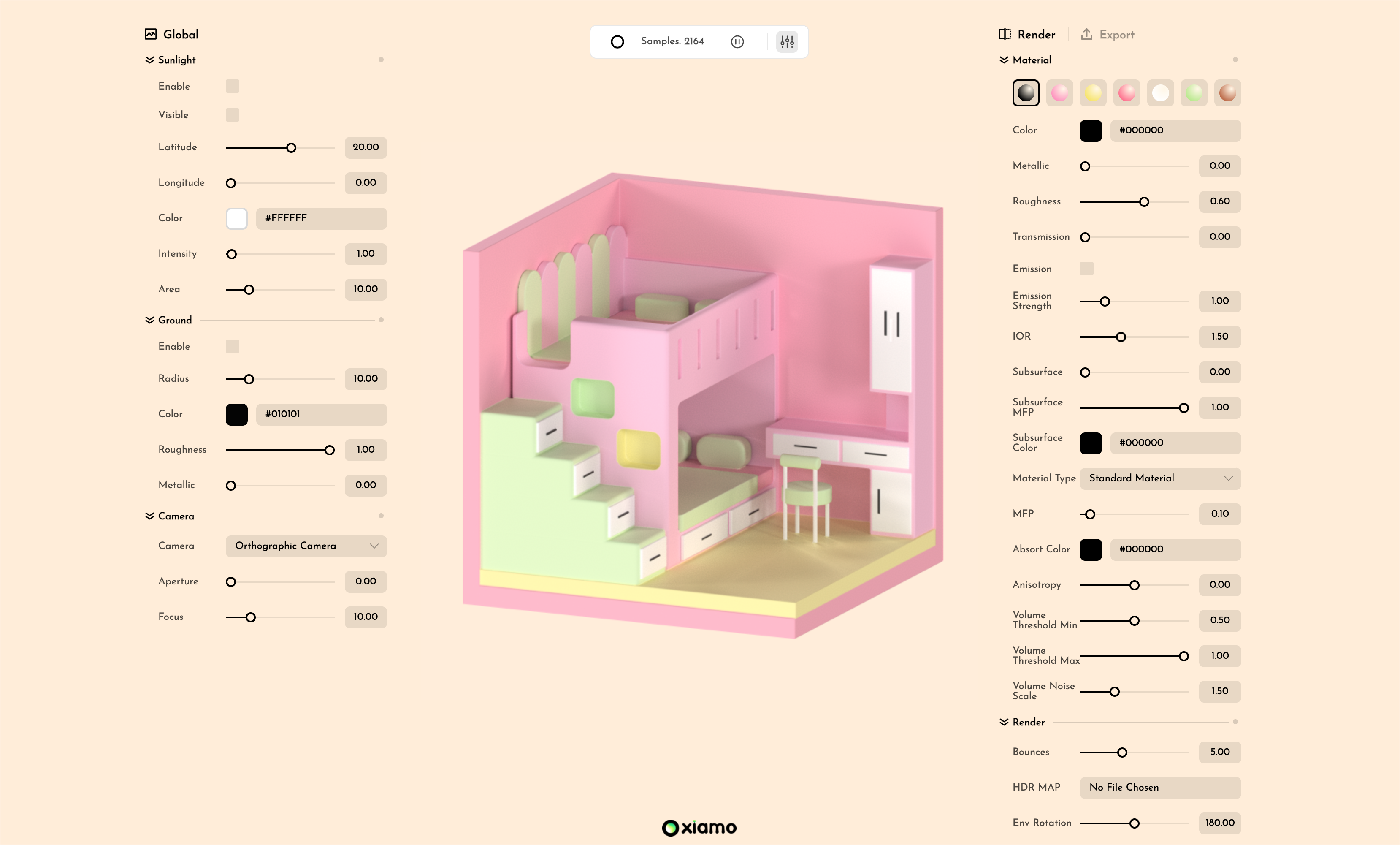Click the settings sliders icon in top toolbar
The width and height of the screenshot is (1400, 845).
pyautogui.click(x=787, y=41)
